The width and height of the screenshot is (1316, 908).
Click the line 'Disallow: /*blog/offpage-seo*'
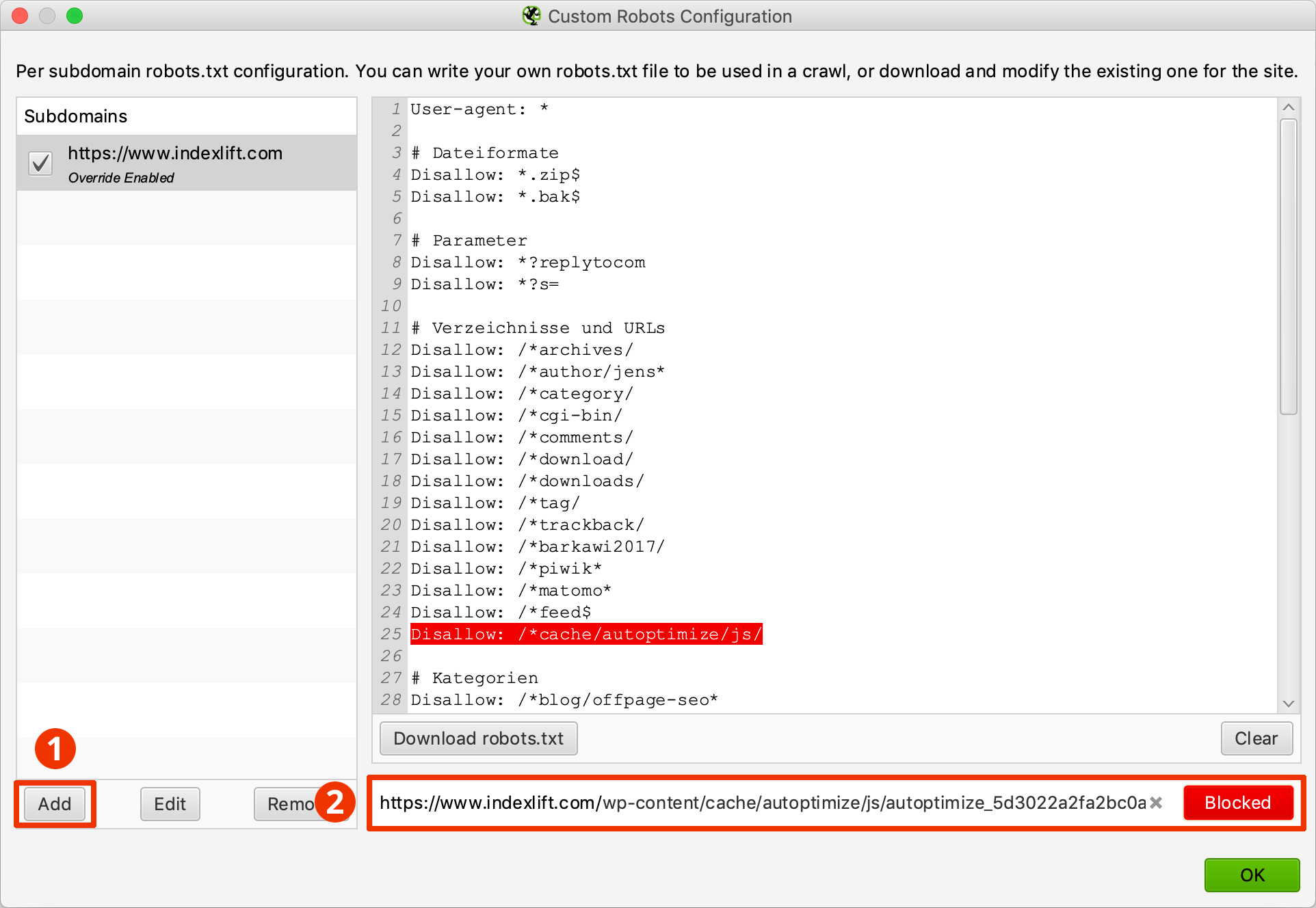565,700
